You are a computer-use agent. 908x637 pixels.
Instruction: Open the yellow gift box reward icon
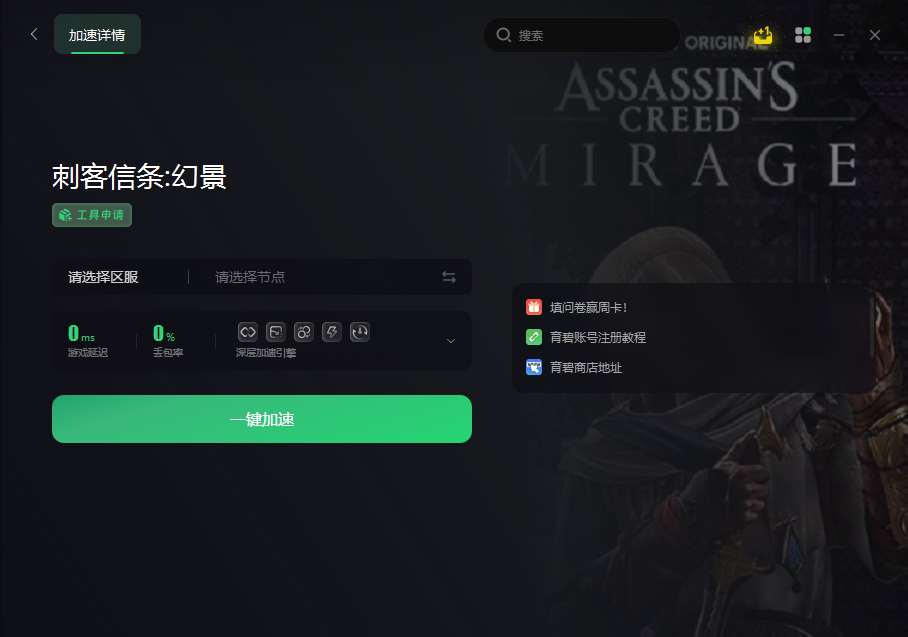[763, 35]
